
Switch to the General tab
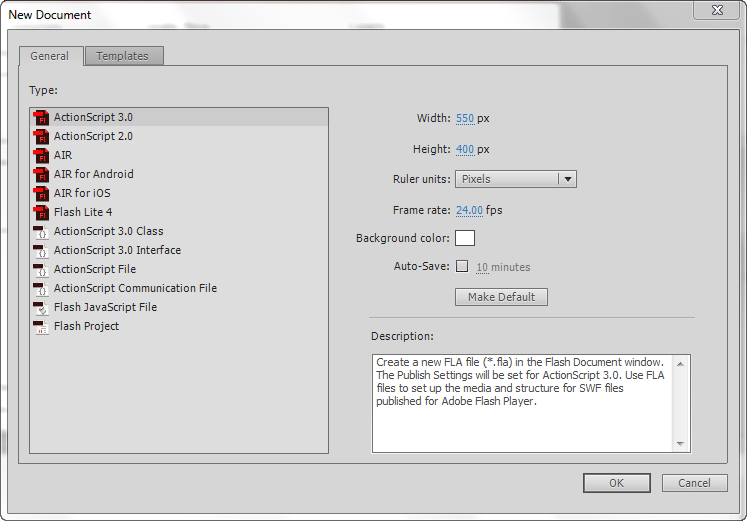click(50, 56)
